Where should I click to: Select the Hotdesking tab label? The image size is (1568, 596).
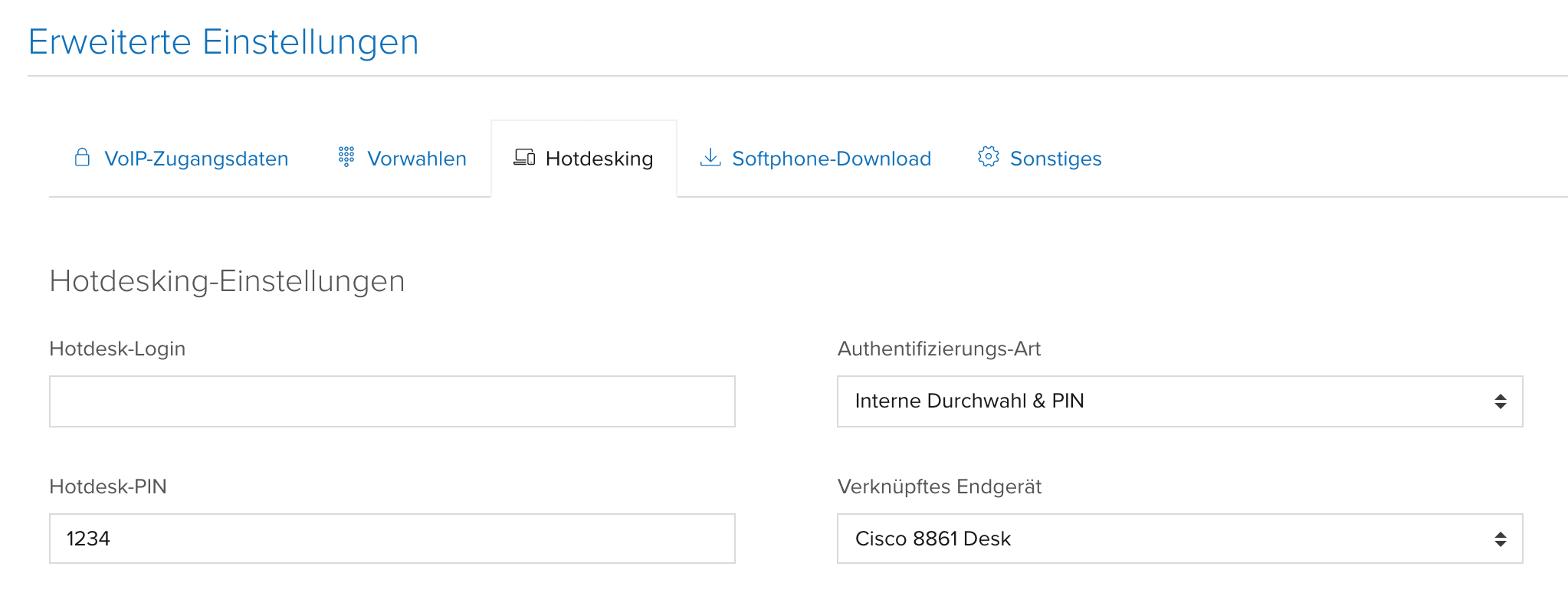coord(599,159)
